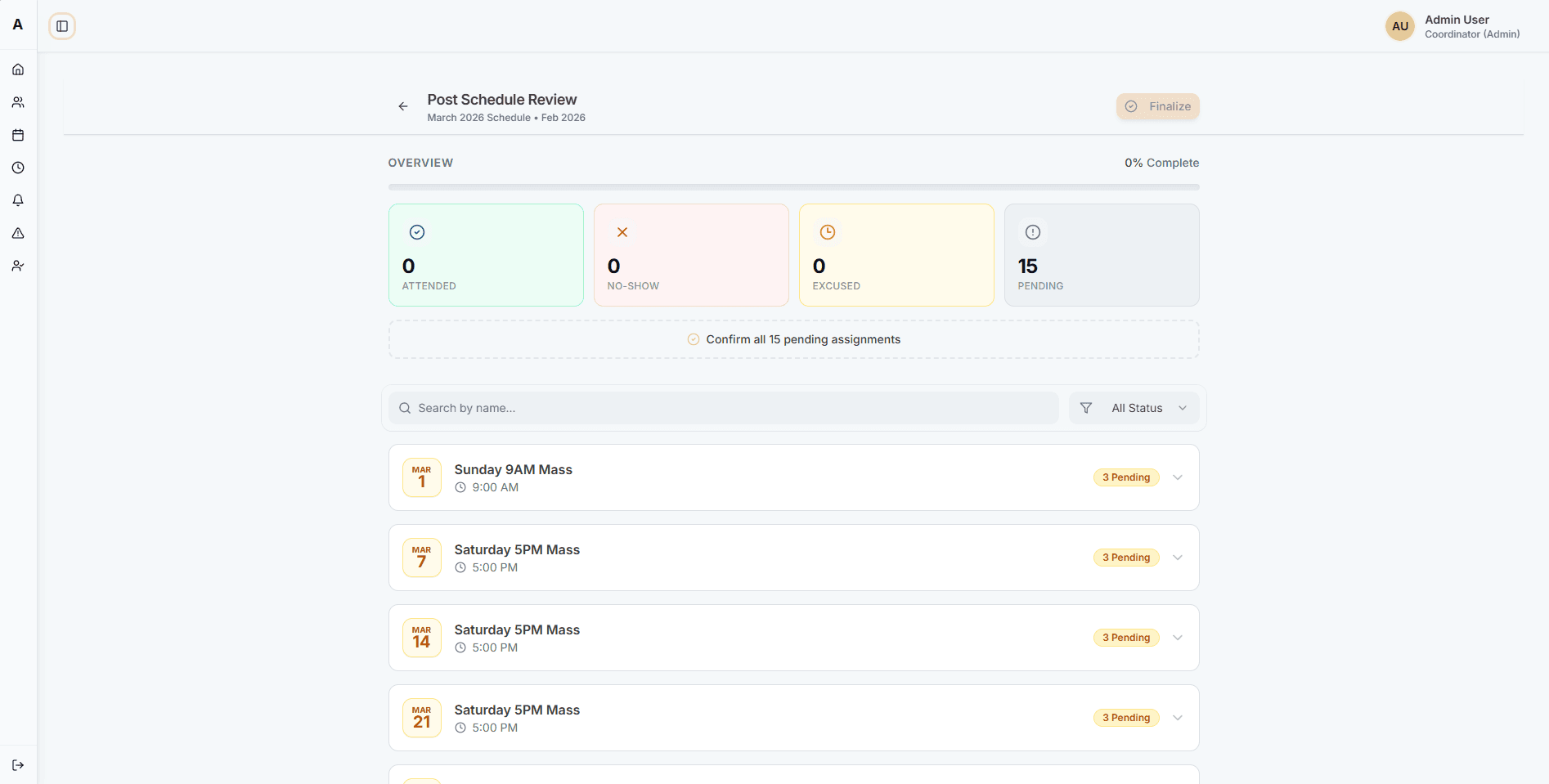Viewport: 1549px width, 784px height.
Task: Expand the Saturday 5PM Mass on March 14
Action: pyautogui.click(x=1178, y=637)
